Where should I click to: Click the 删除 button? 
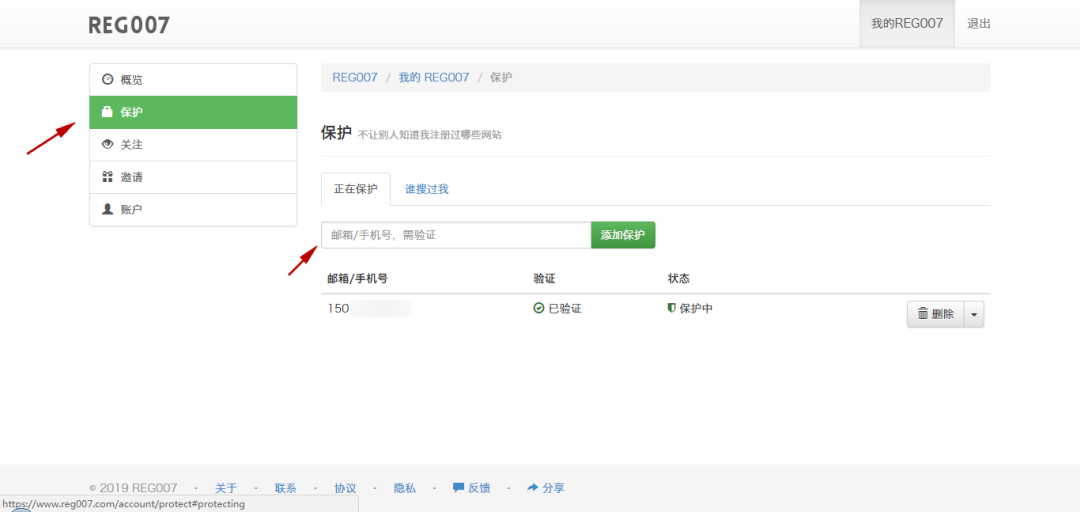pos(935,314)
